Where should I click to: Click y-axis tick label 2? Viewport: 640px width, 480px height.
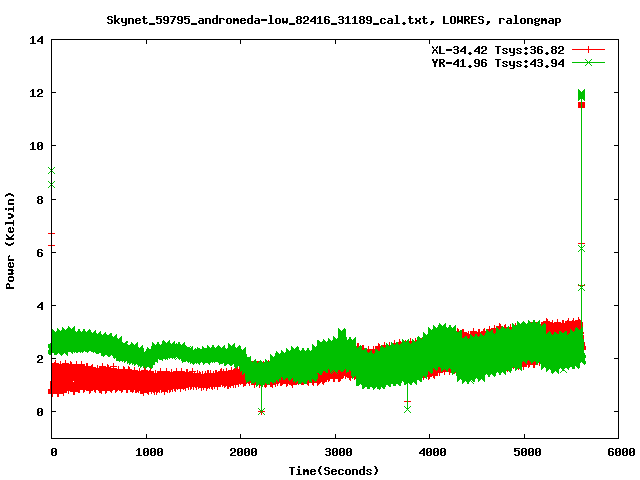[40, 359]
